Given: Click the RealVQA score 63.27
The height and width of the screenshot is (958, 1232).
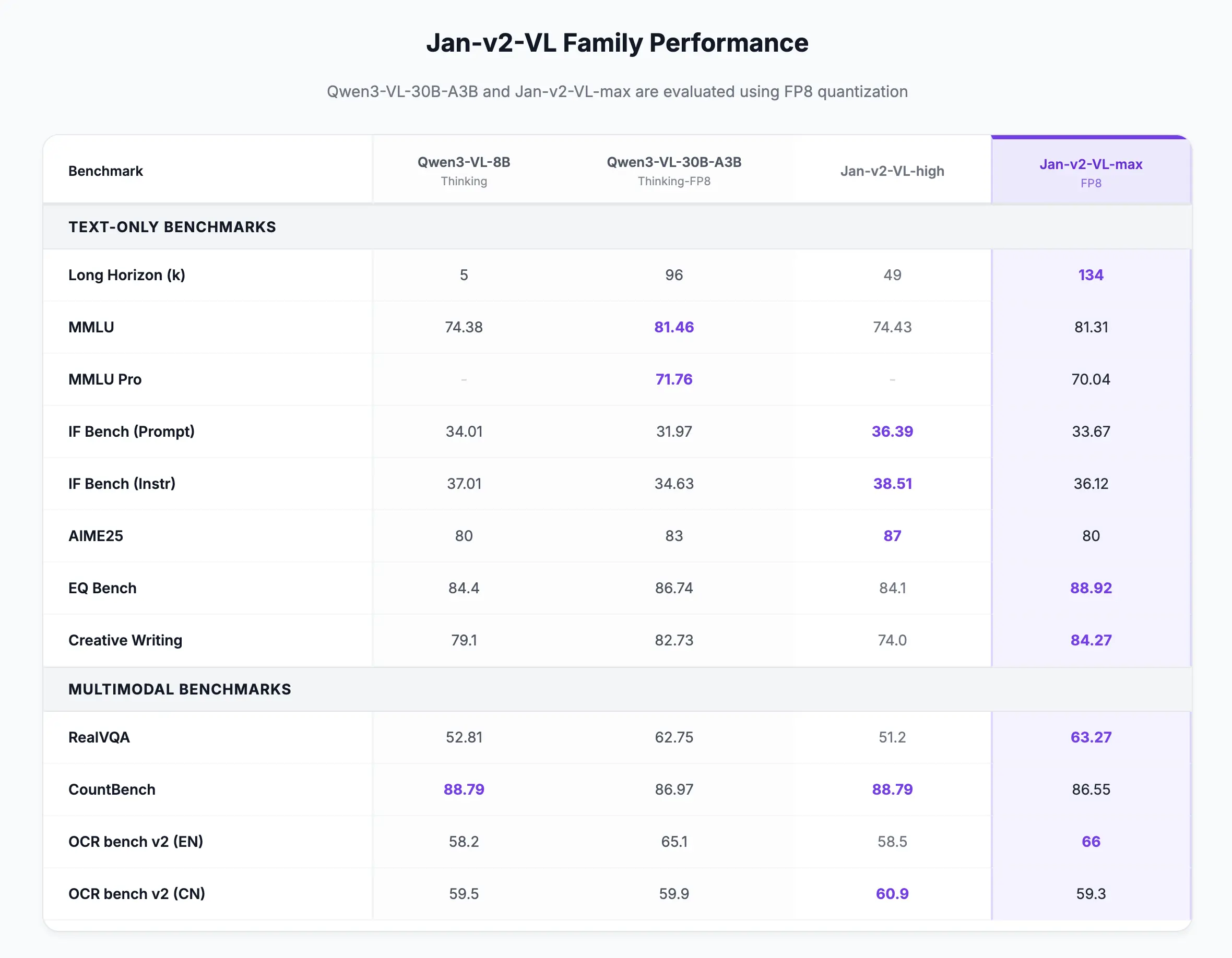Looking at the screenshot, I should [1091, 737].
